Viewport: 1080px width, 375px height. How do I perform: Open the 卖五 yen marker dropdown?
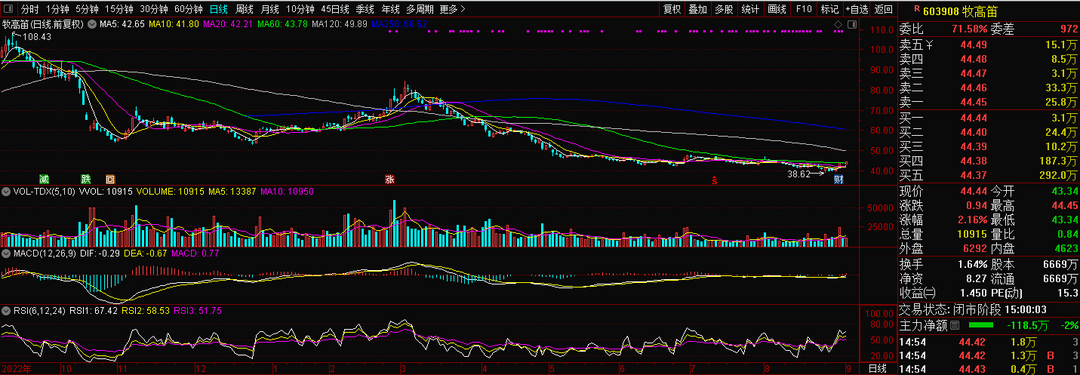click(x=929, y=45)
